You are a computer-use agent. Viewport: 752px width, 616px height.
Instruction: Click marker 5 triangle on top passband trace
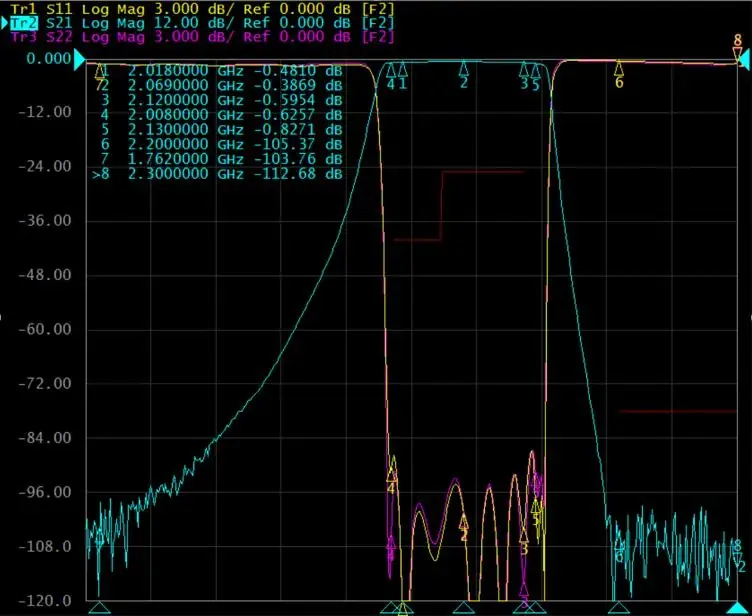(535, 71)
